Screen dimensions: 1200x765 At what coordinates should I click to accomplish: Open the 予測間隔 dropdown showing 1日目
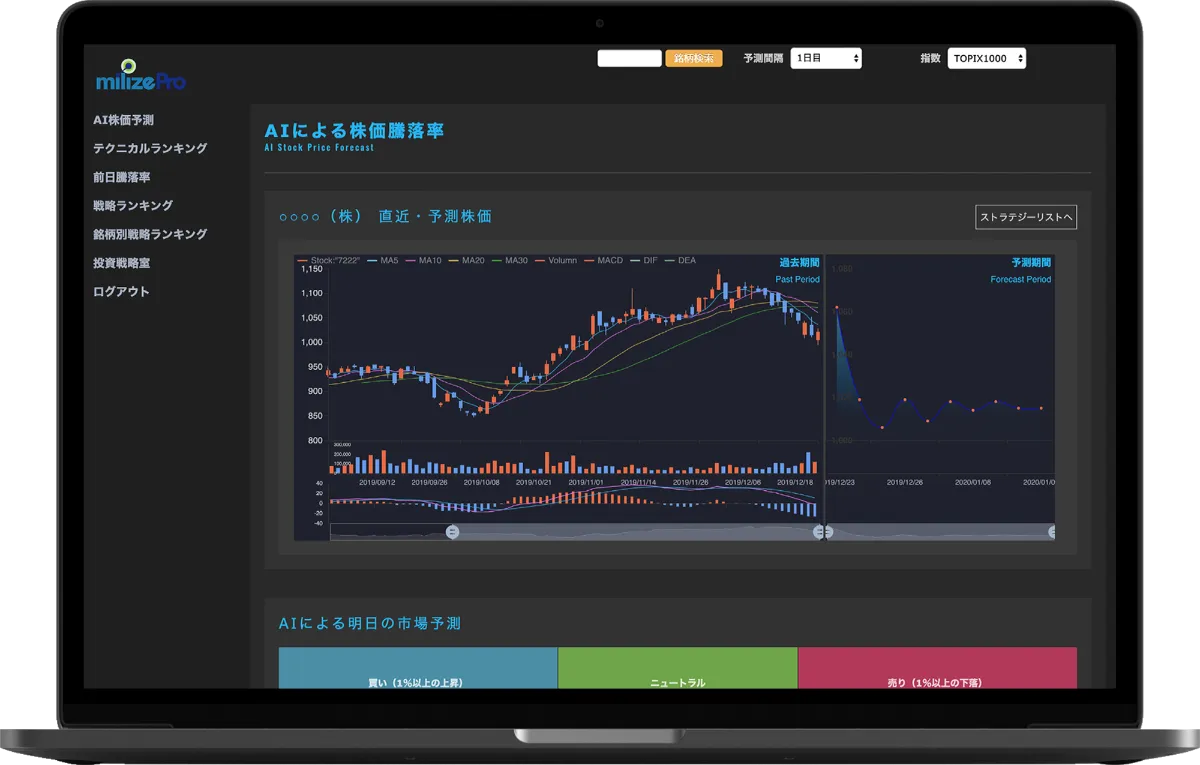pos(826,59)
